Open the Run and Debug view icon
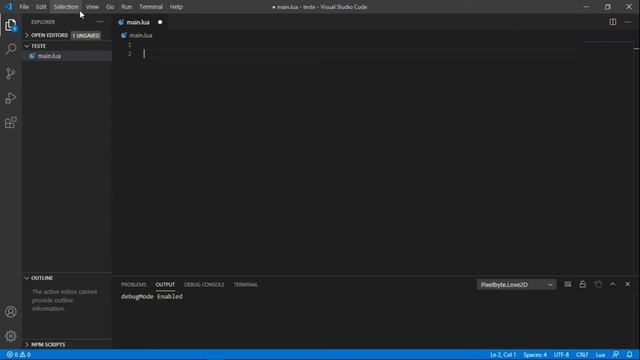Image resolution: width=640 pixels, height=360 pixels. (x=11, y=98)
